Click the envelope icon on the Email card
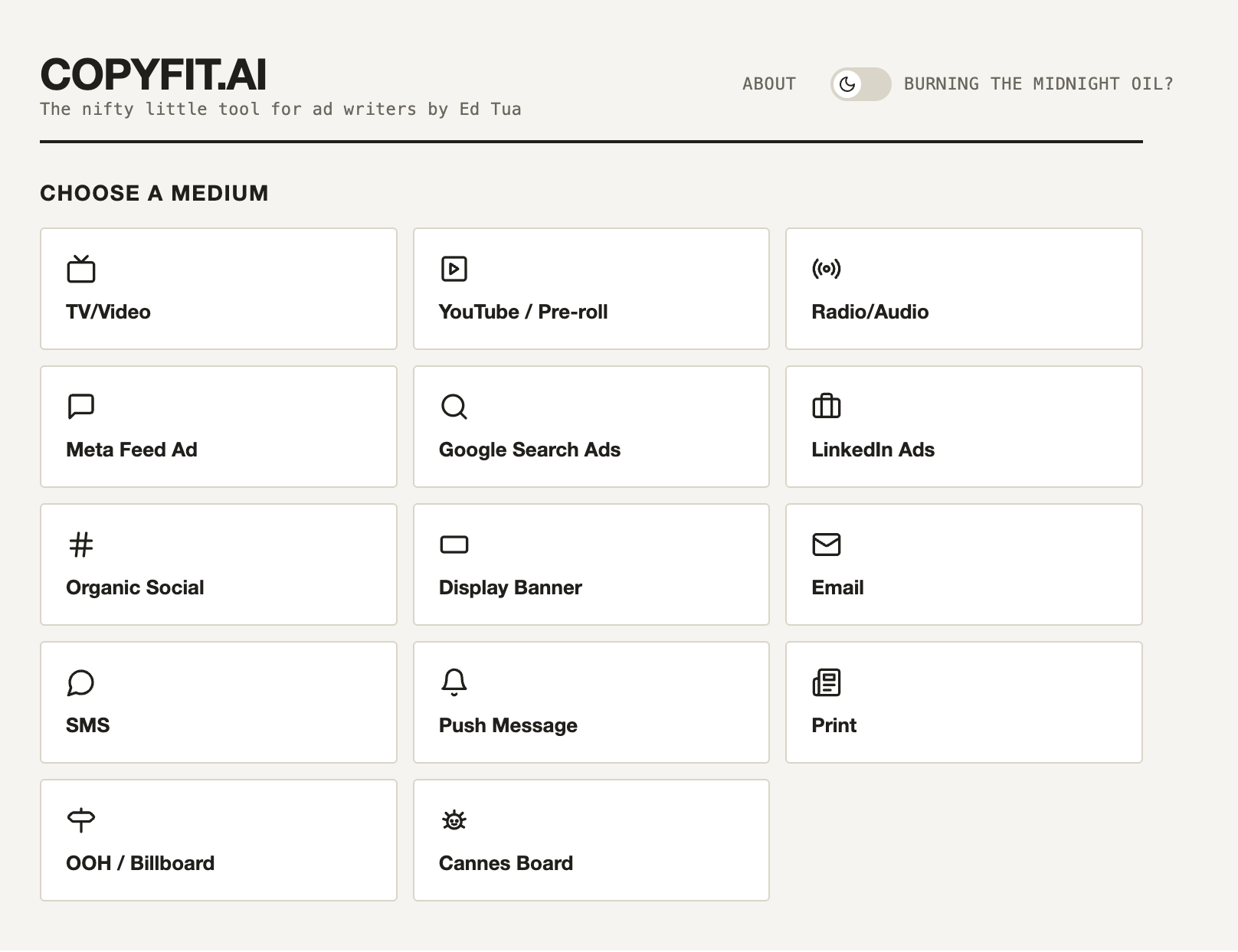1238x952 pixels. 826,545
